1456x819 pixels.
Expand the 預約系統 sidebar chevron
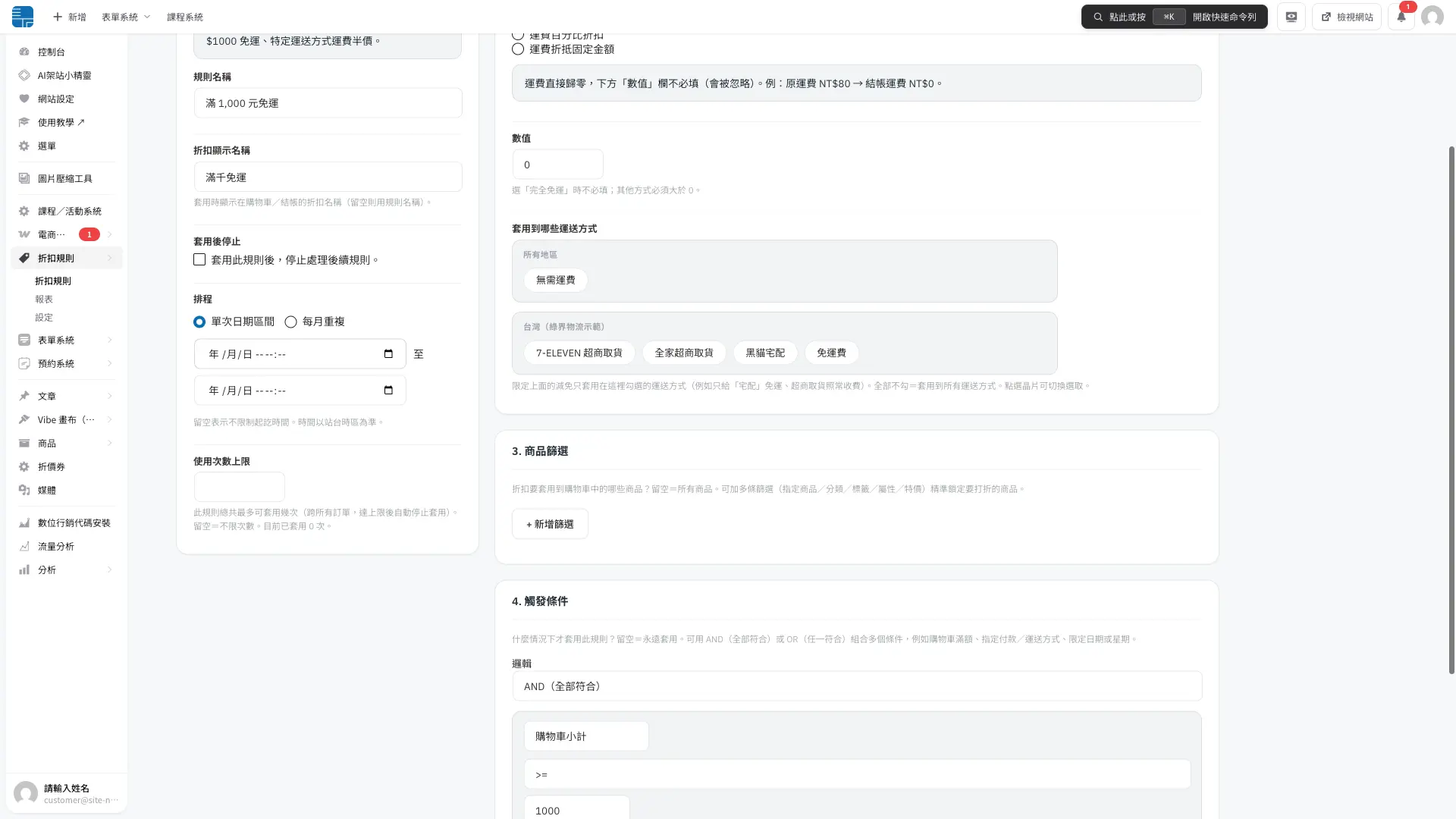coord(110,363)
